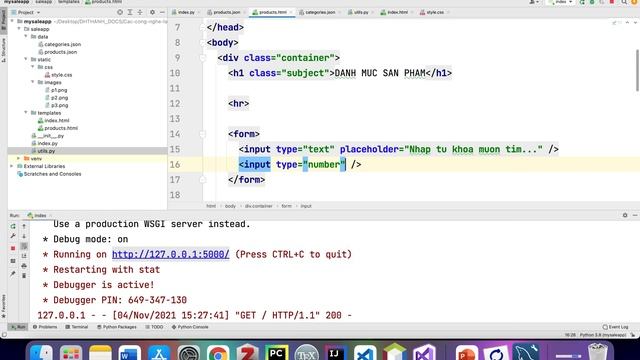Screen dimensions: 640x360
Task: Click the Expand All icon in Project toolbar
Action: coord(130,12)
